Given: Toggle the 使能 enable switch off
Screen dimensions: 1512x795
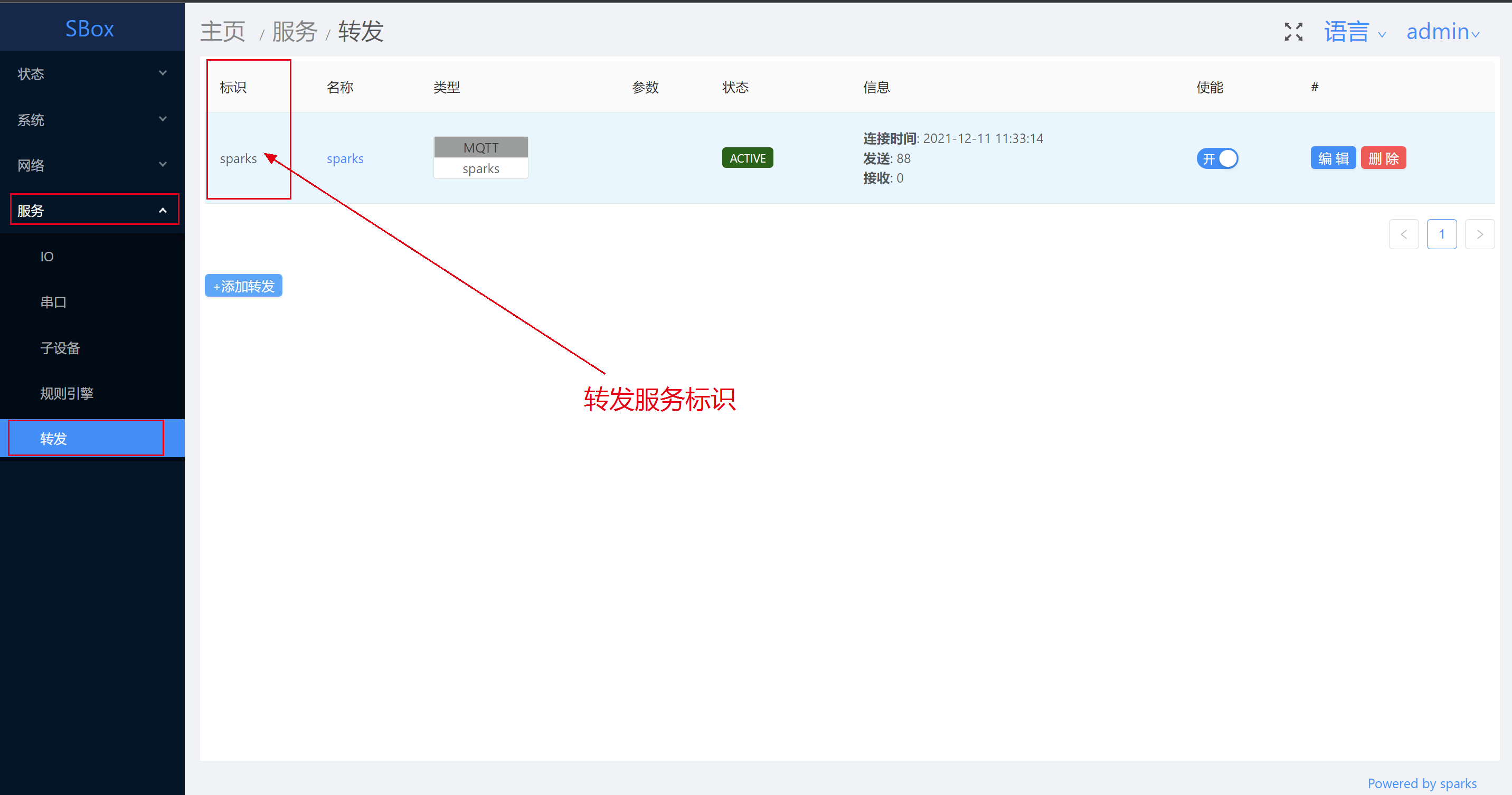Looking at the screenshot, I should pos(1217,158).
